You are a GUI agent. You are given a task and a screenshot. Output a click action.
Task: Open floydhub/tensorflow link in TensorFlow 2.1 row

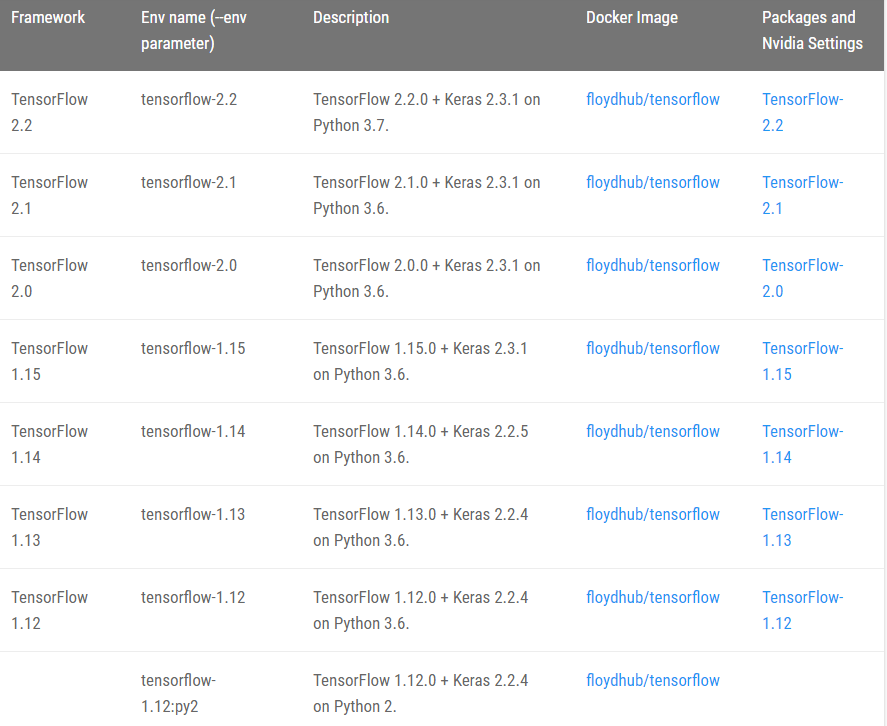[x=653, y=183]
